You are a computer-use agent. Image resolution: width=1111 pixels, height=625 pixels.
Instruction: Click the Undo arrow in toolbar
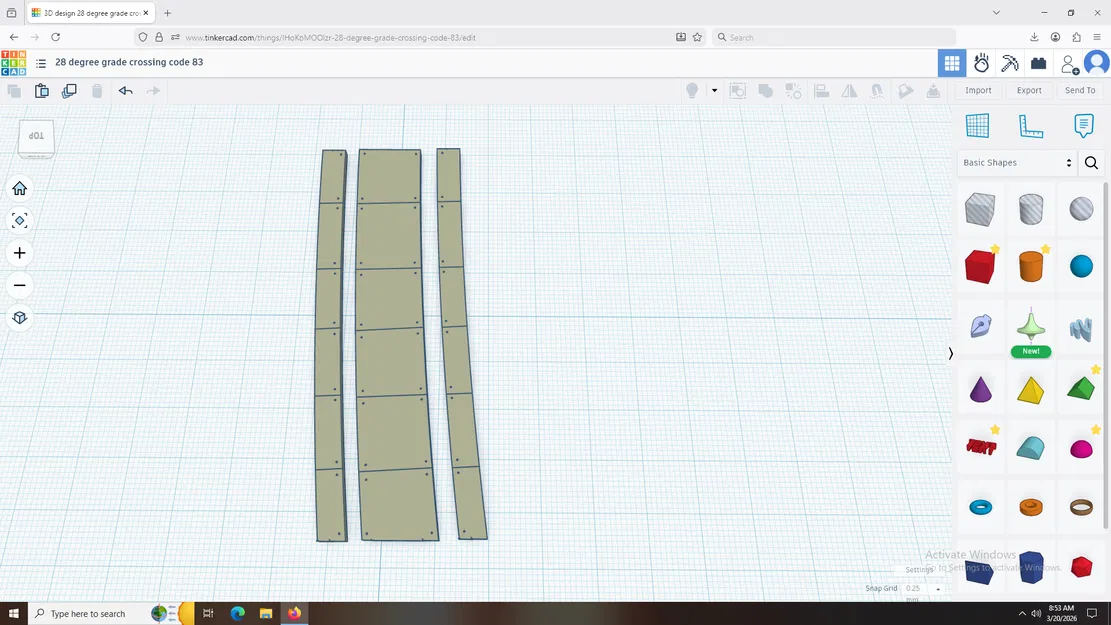coord(125,91)
